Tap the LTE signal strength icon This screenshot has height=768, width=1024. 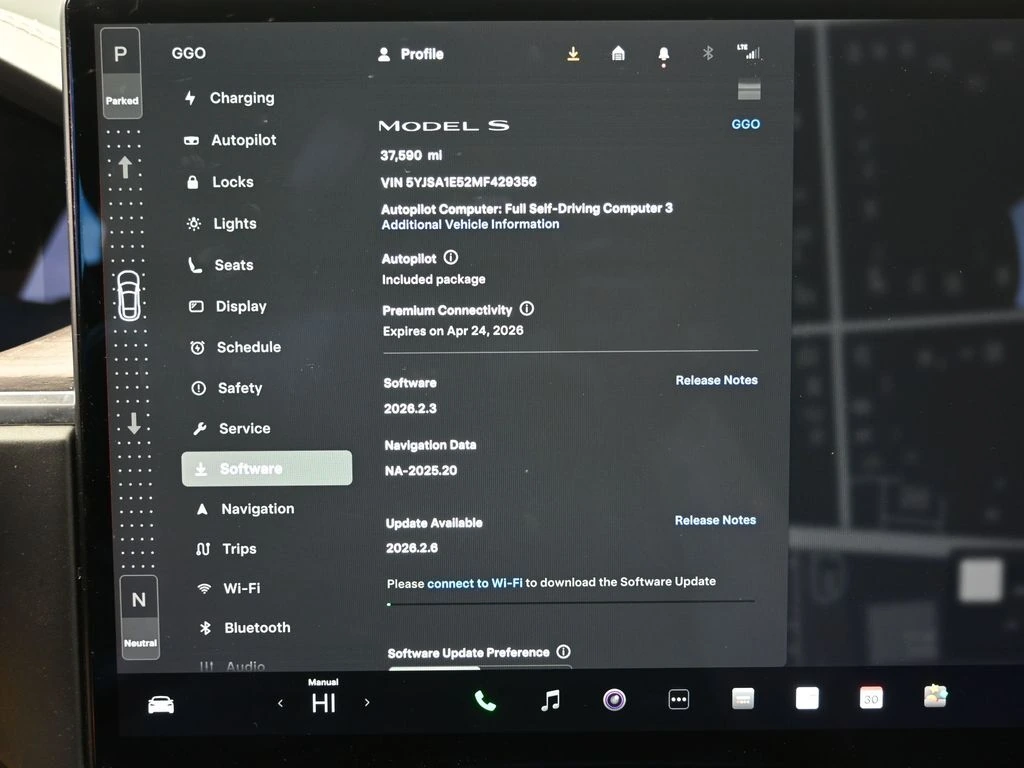coord(748,52)
